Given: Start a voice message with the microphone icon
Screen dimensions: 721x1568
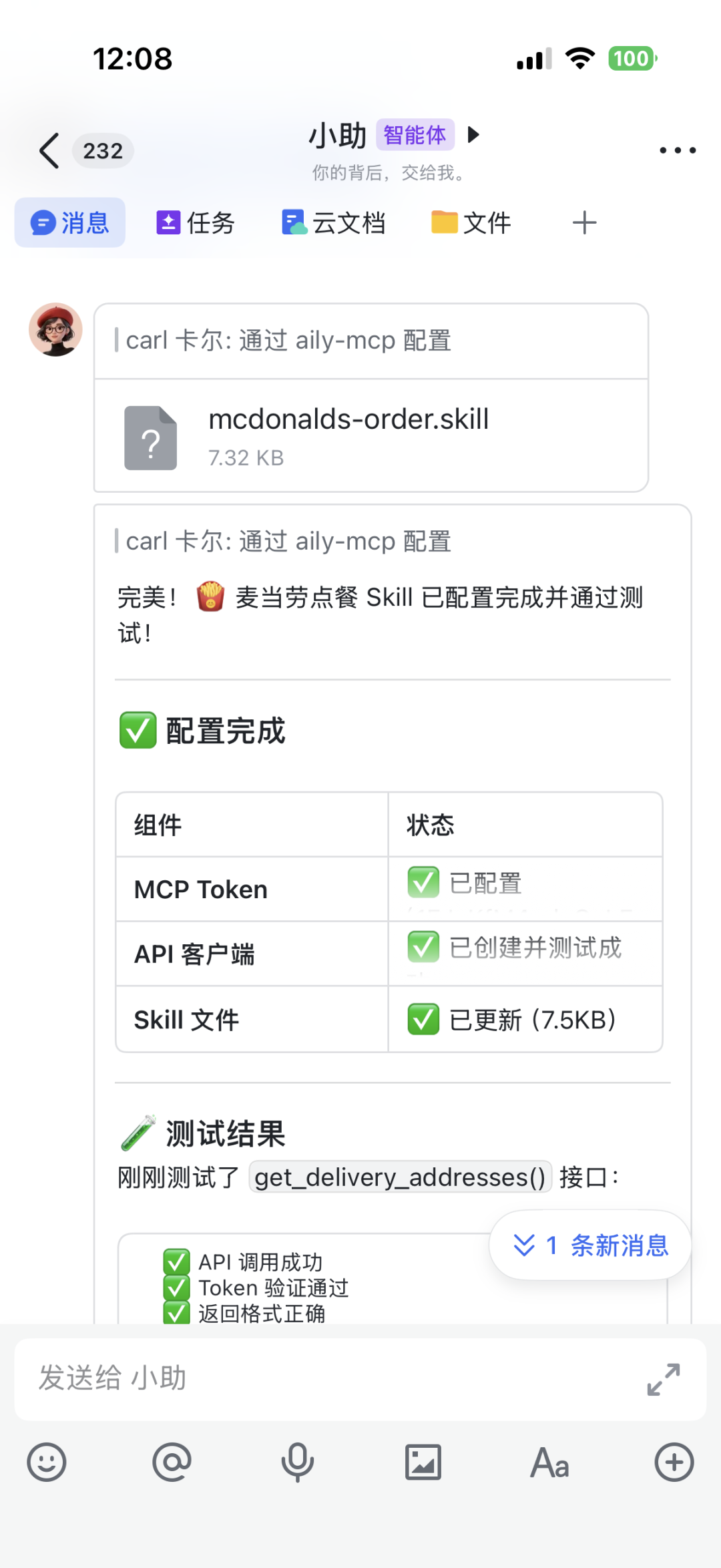Looking at the screenshot, I should click(x=298, y=1462).
